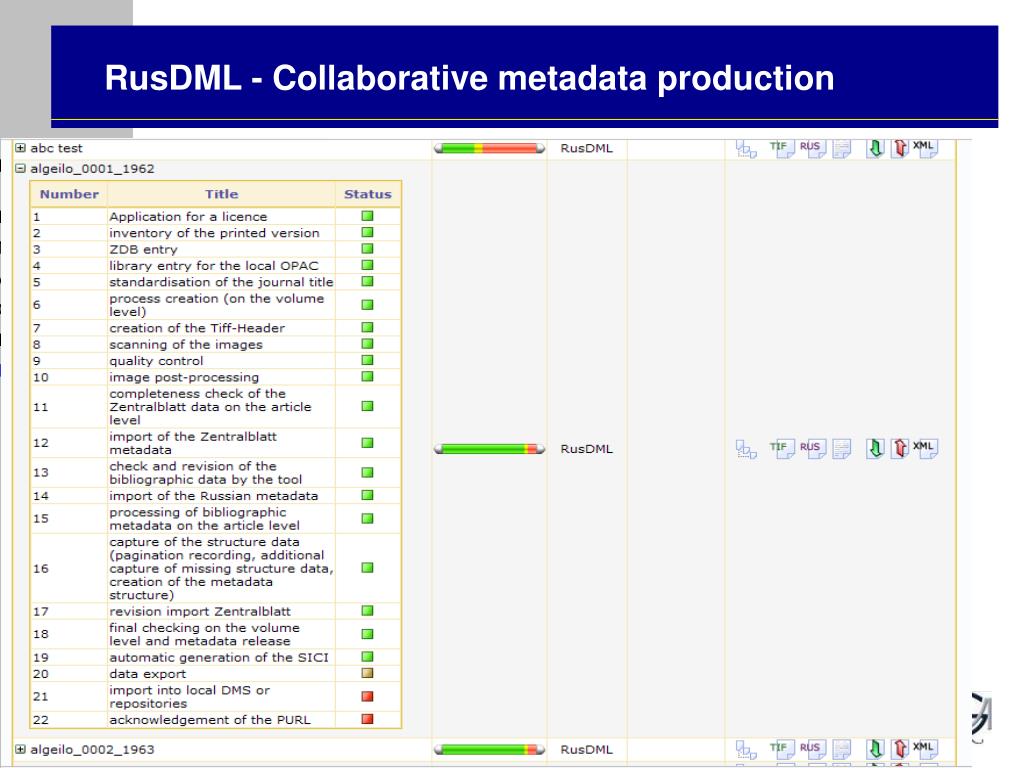Click the Number column header
1024x768 pixels.
[69, 194]
